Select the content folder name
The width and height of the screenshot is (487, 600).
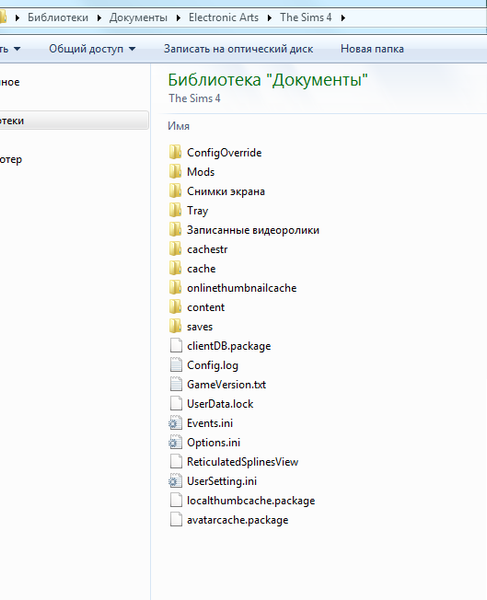pyautogui.click(x=206, y=307)
